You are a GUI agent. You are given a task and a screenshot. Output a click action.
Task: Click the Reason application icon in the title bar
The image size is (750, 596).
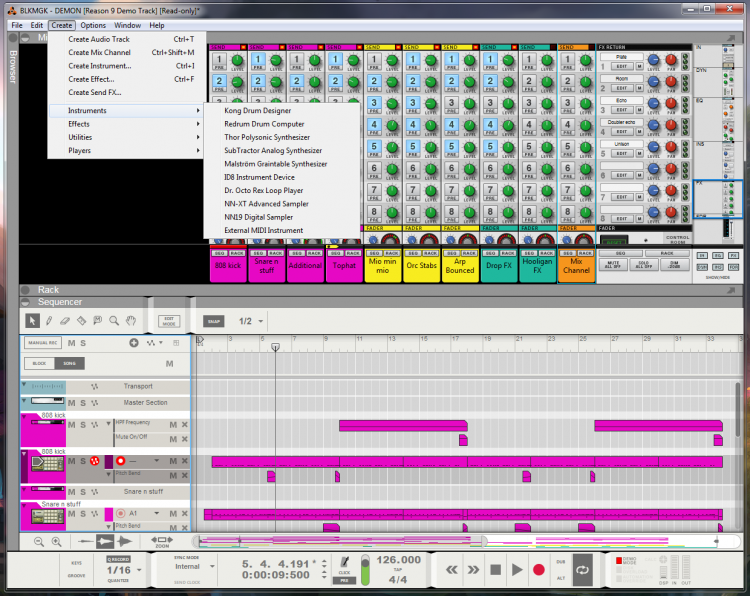[x=12, y=10]
